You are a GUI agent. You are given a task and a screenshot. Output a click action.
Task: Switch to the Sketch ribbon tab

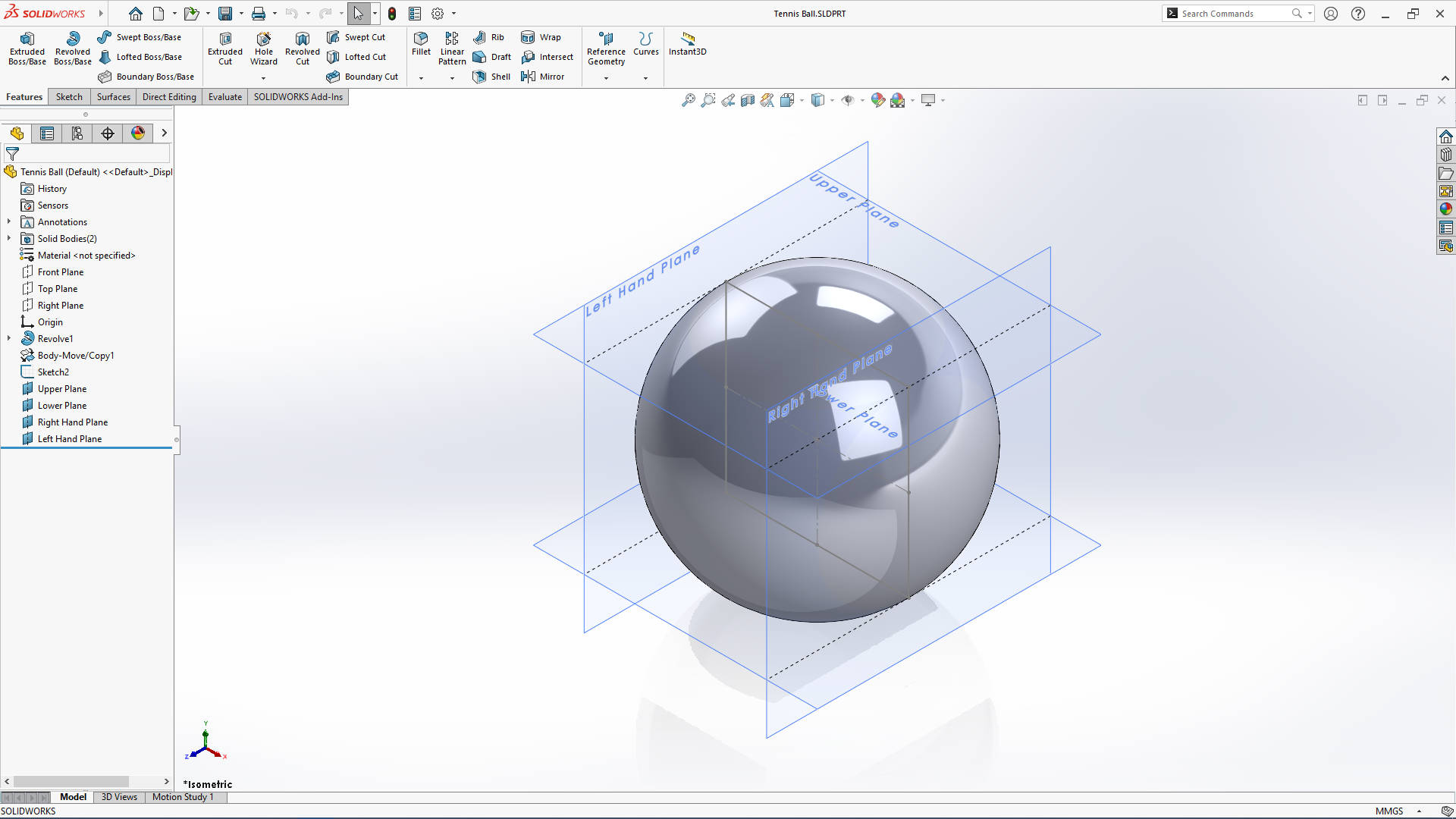(x=68, y=96)
